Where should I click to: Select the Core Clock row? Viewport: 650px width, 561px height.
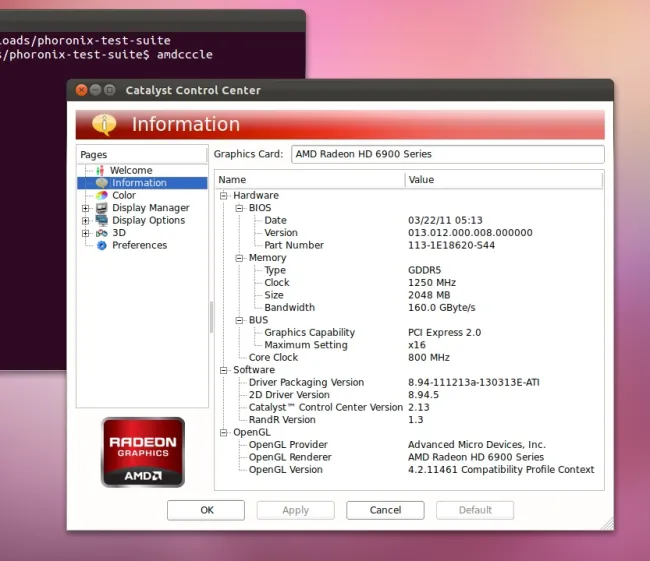(409, 357)
